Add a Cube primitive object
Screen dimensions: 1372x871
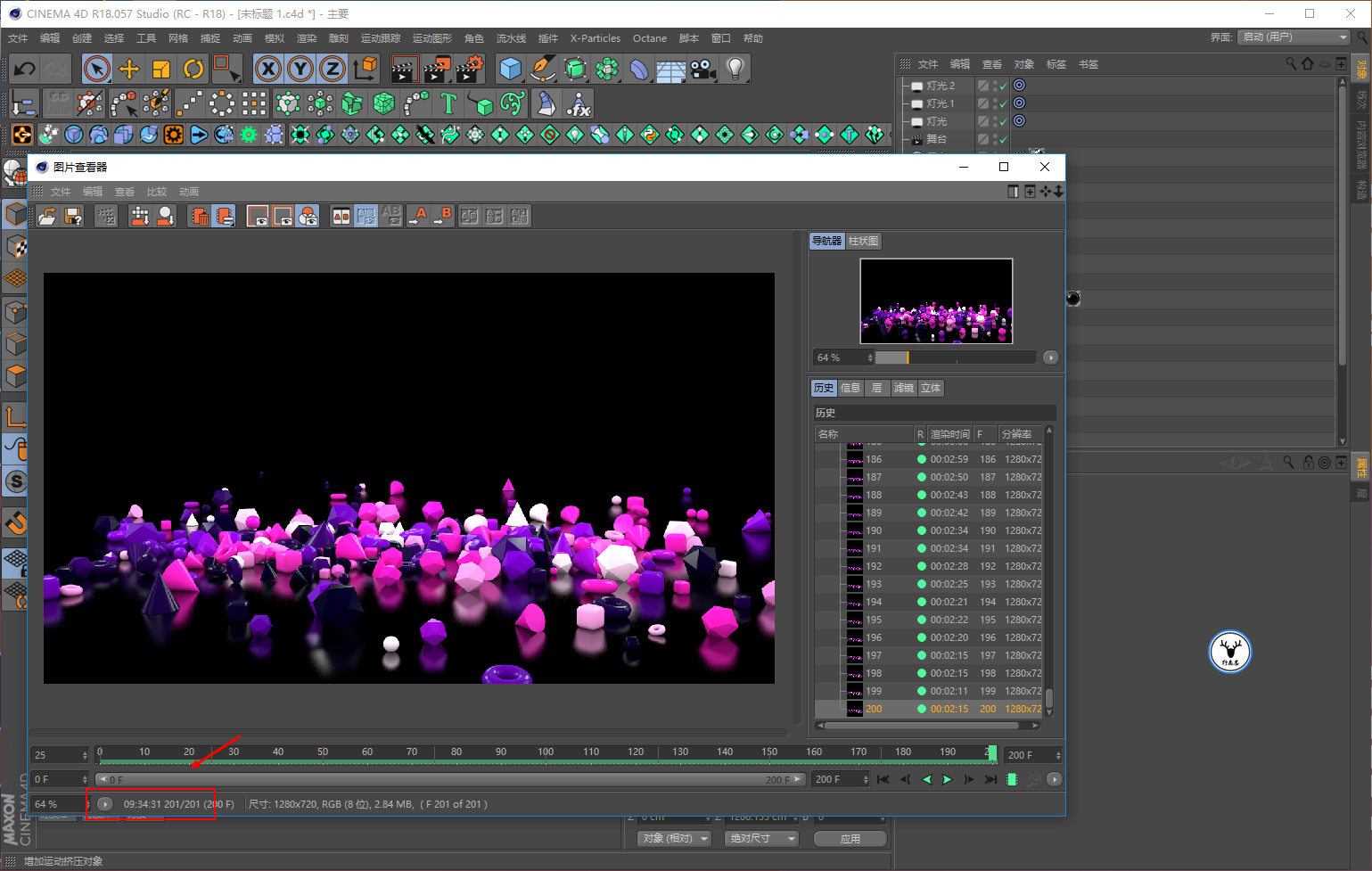(510, 70)
